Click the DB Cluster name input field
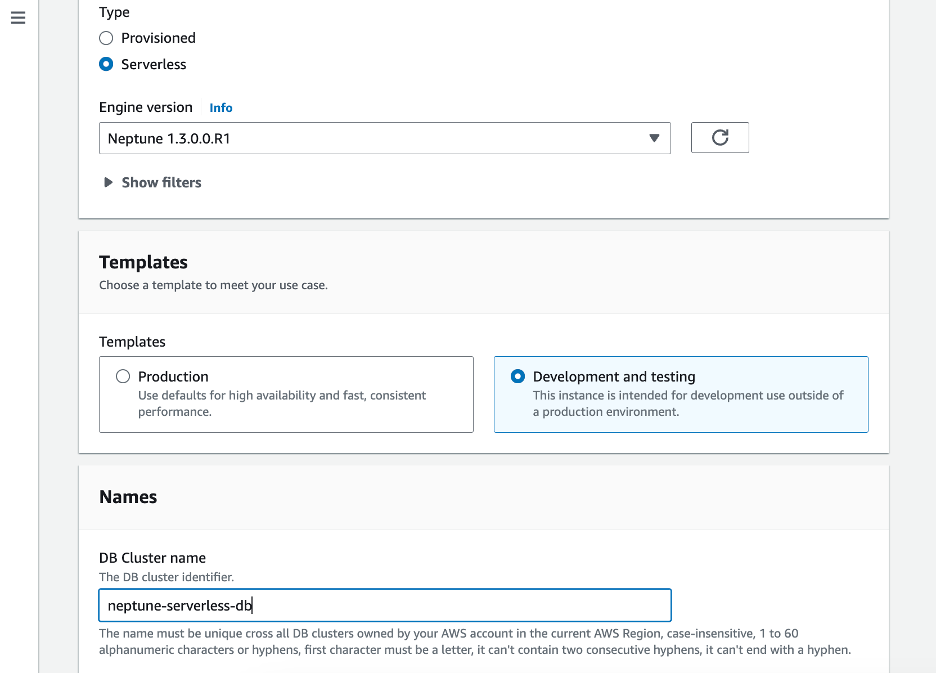The width and height of the screenshot is (936, 674). tap(384, 605)
